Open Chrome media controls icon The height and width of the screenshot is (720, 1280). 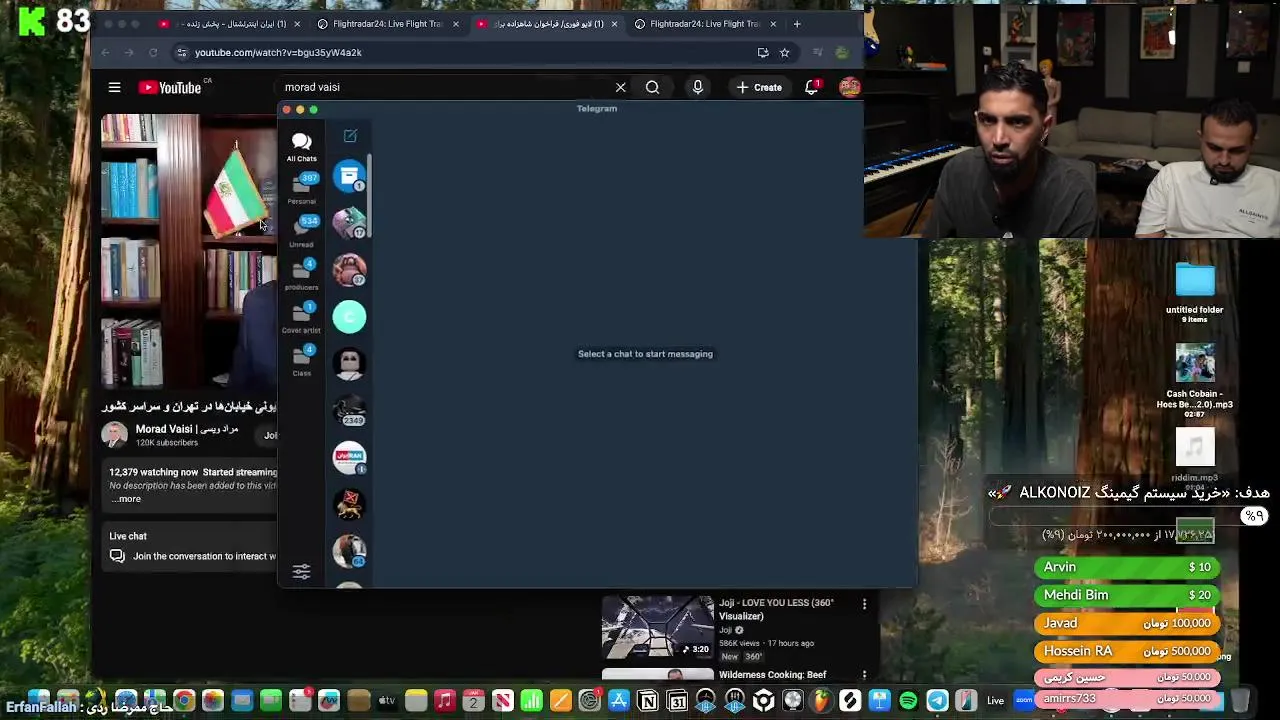[x=817, y=52]
